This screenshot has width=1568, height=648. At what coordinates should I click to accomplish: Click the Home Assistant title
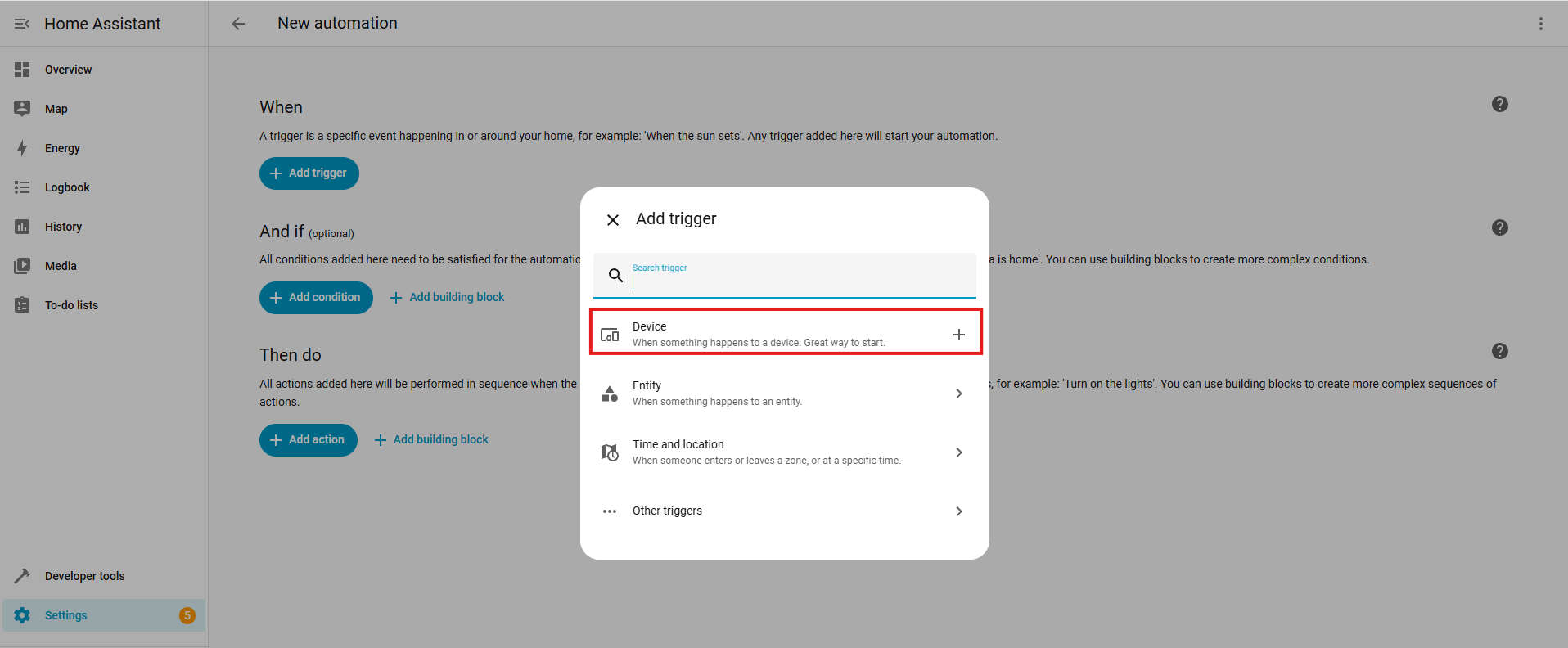[102, 24]
